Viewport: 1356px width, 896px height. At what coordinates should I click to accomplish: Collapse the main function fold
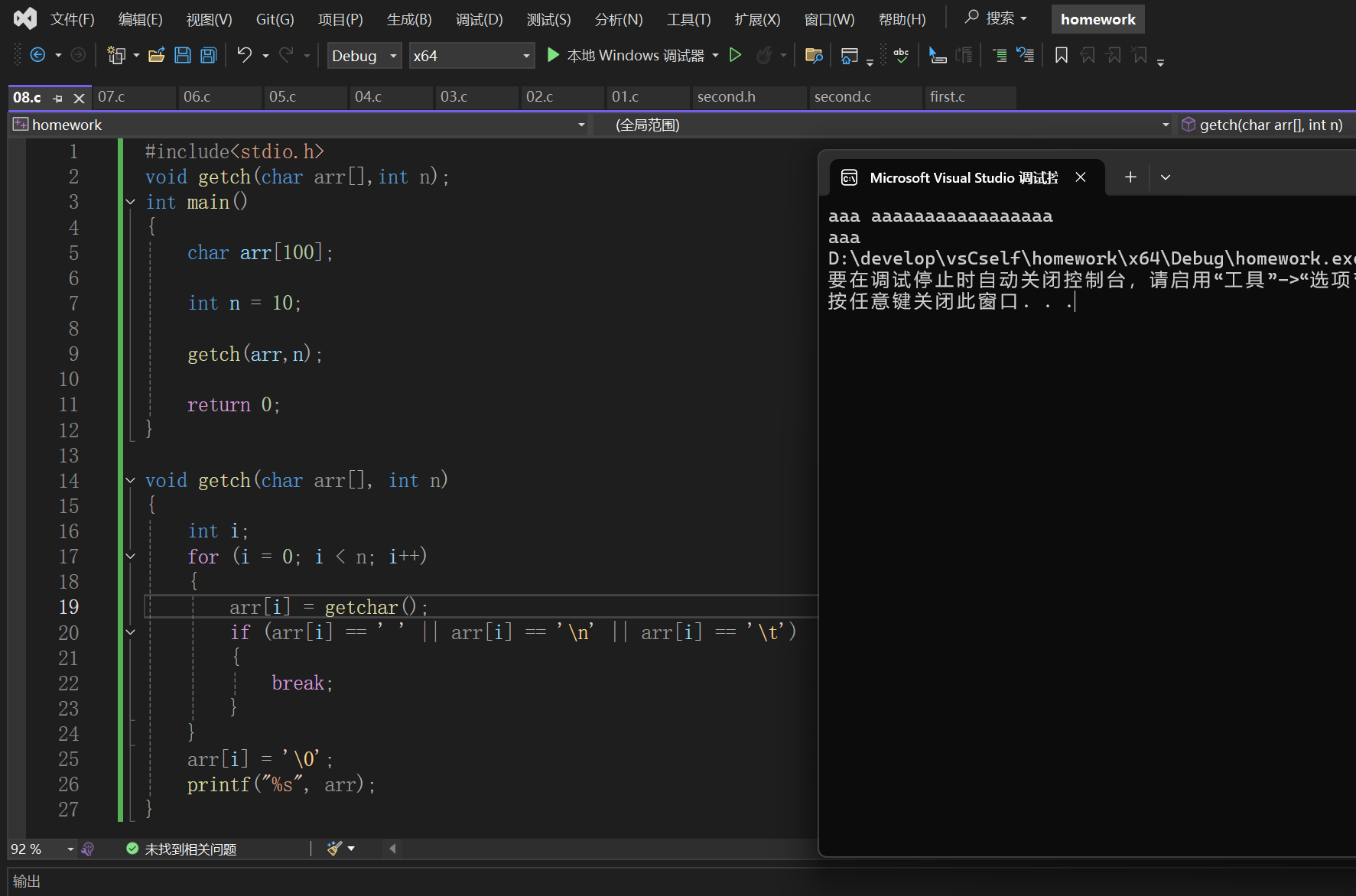131,203
